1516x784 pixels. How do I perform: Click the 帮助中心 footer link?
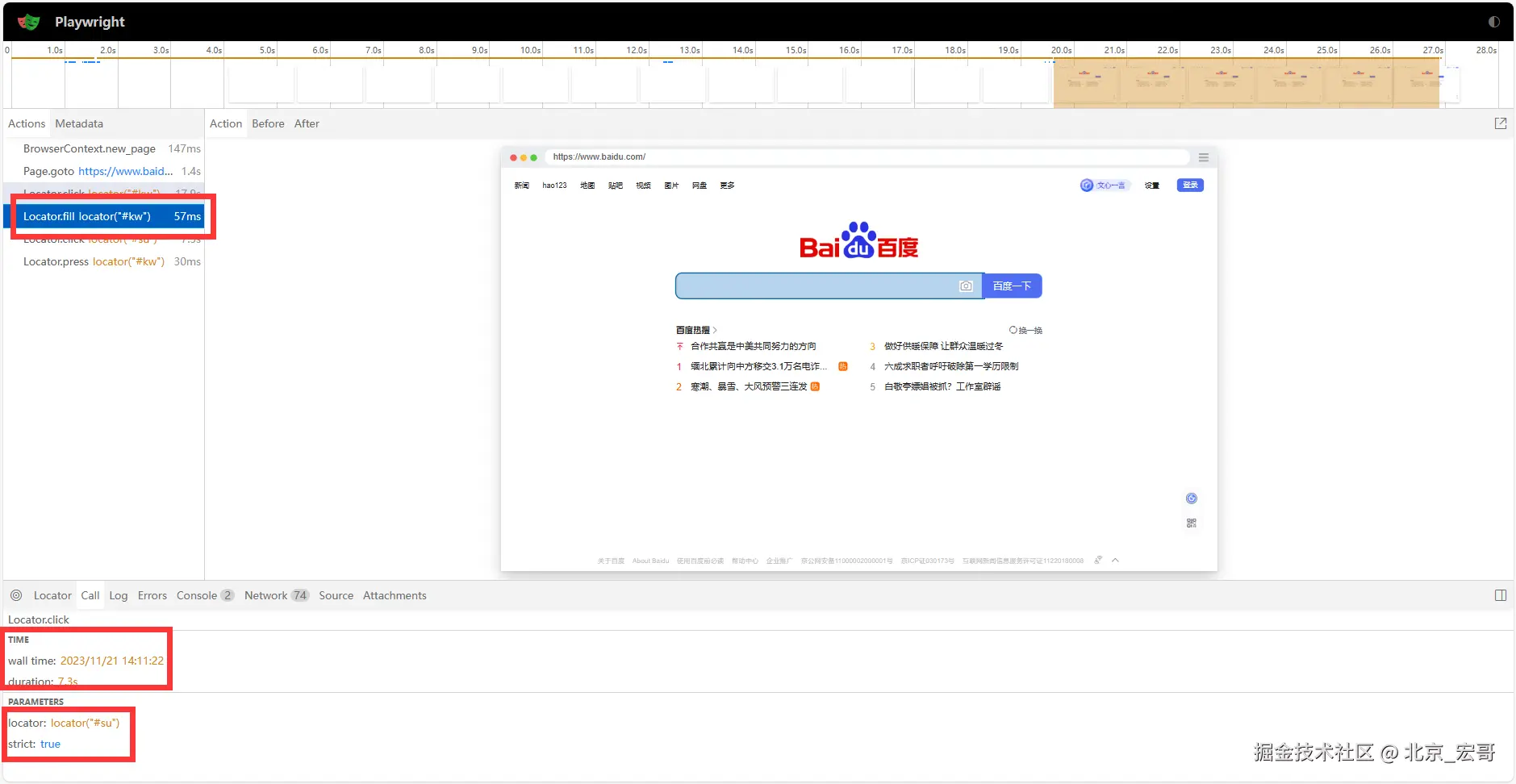tap(745, 561)
